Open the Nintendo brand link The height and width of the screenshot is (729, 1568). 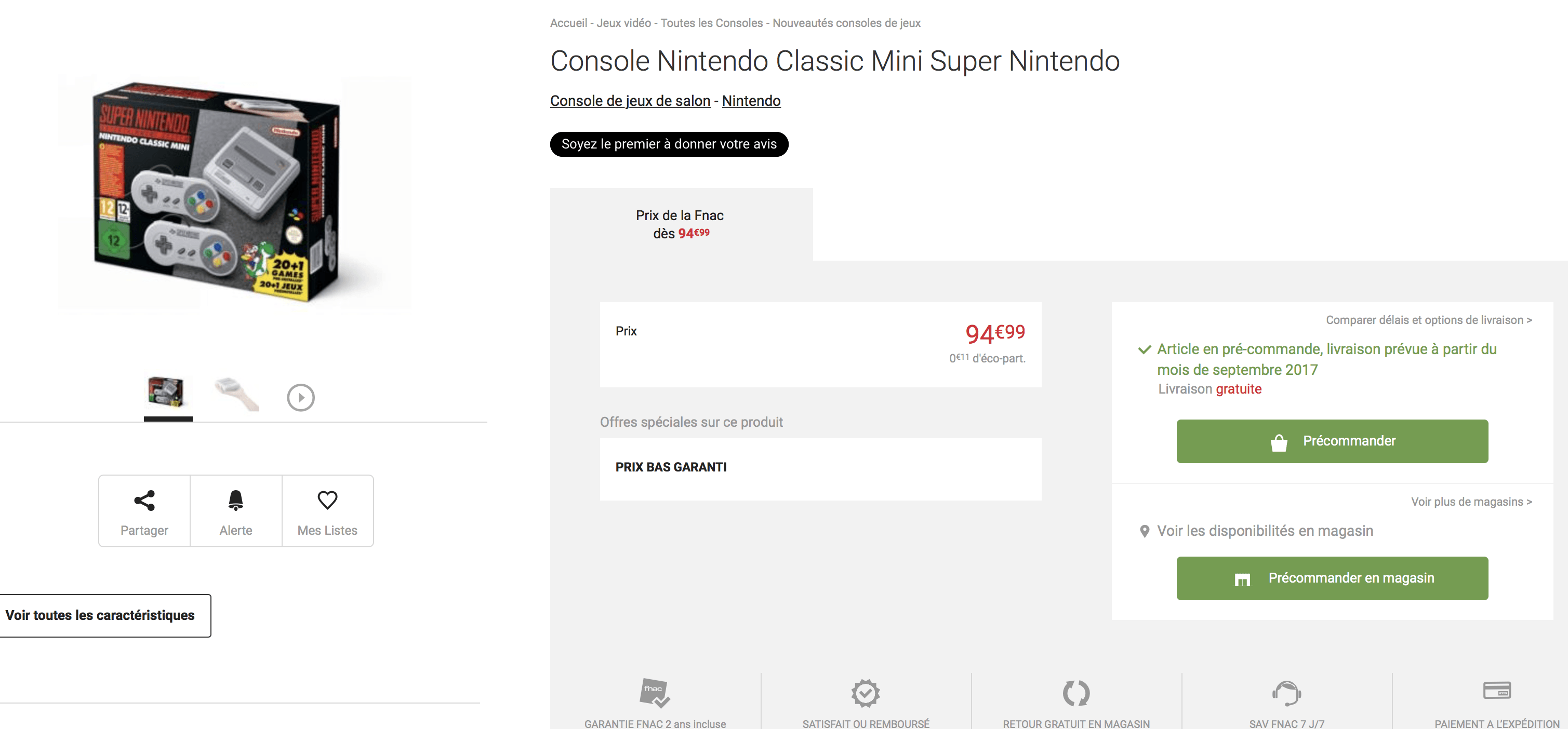coord(751,101)
